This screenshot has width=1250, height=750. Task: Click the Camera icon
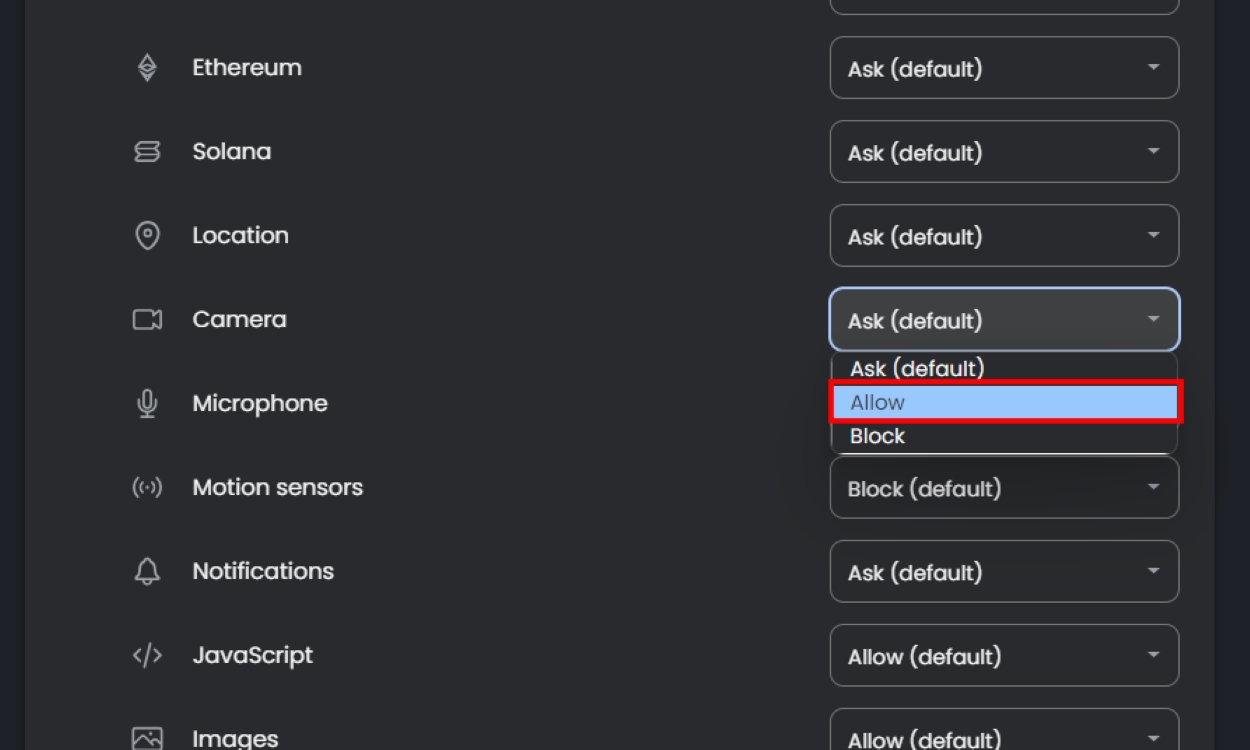[x=147, y=320]
